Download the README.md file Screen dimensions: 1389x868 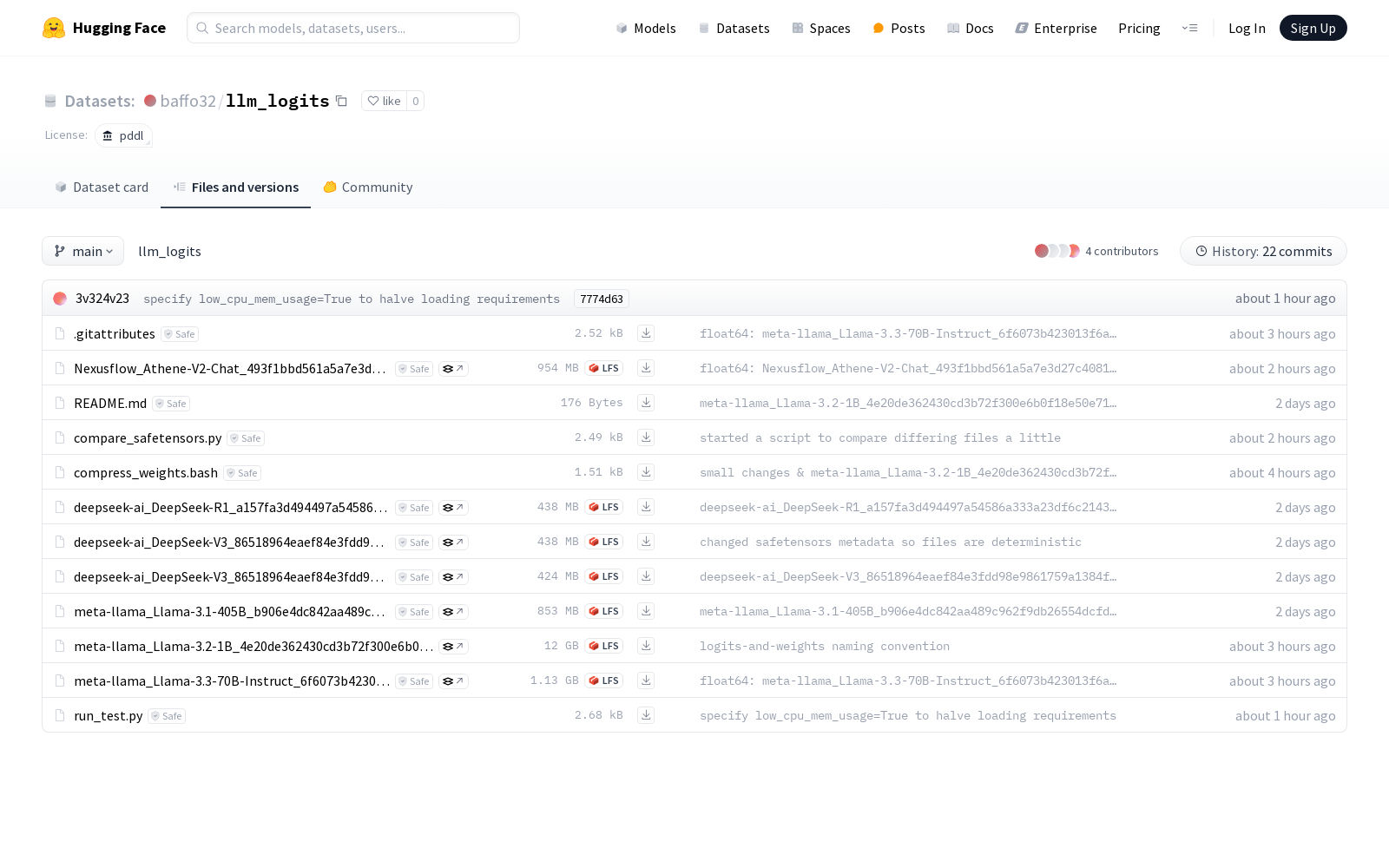[x=646, y=403]
